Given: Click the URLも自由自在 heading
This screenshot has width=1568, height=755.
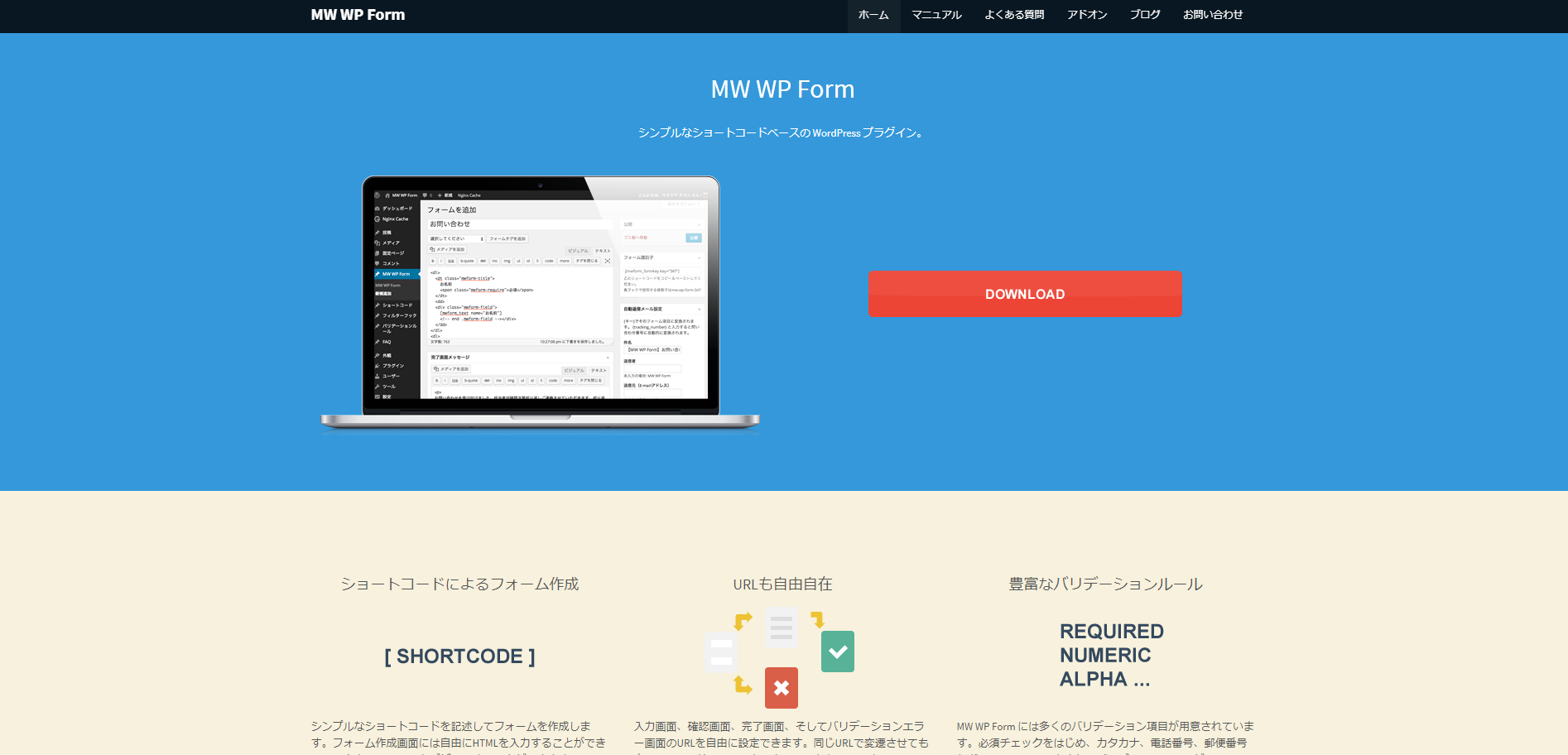Looking at the screenshot, I should click(x=783, y=584).
